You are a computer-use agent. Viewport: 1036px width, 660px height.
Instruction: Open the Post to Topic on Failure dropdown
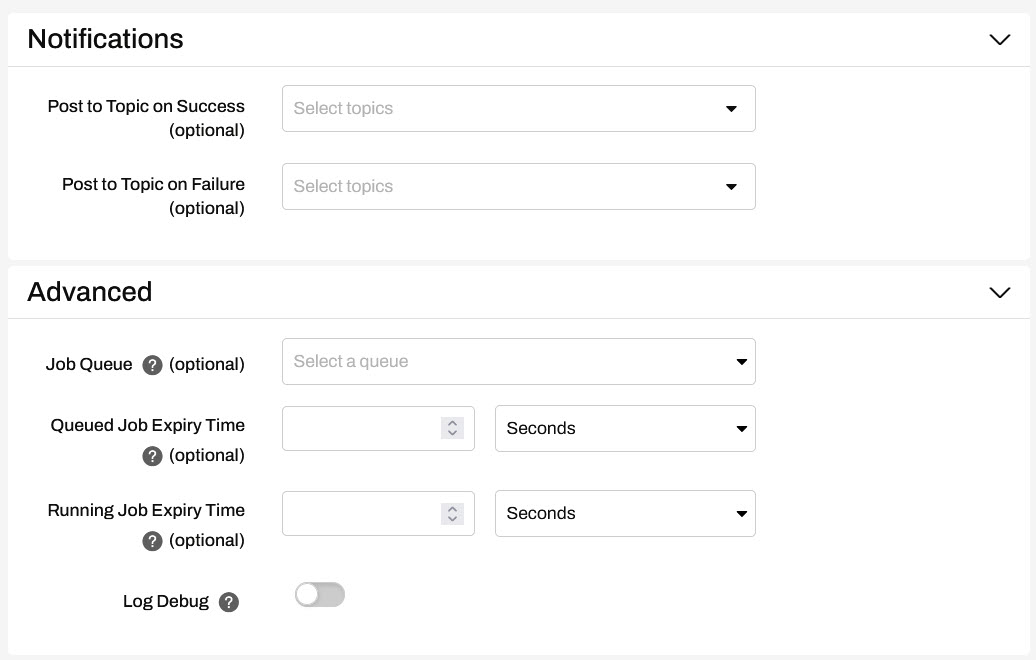tap(518, 187)
